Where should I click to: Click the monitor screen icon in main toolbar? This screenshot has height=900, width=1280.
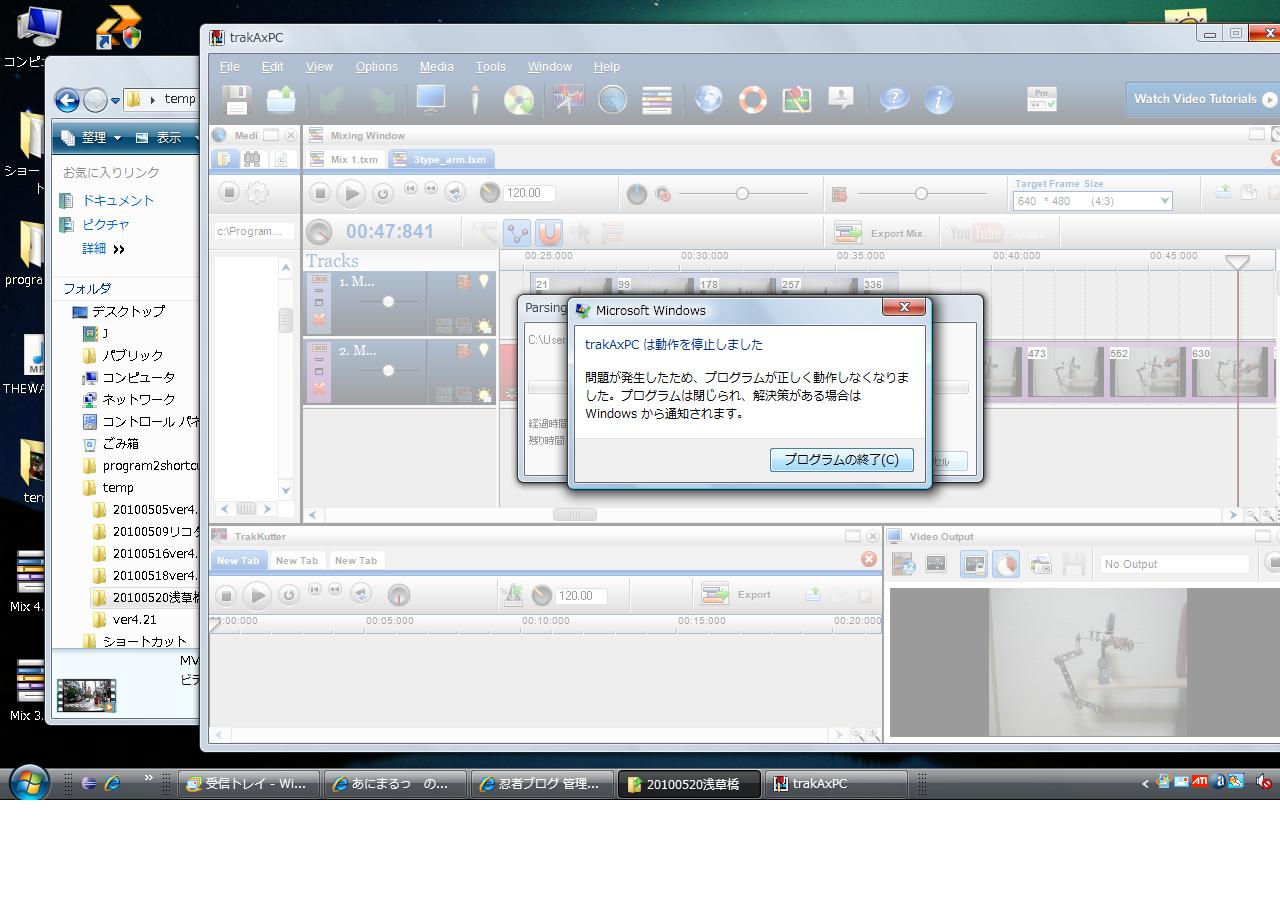431,99
